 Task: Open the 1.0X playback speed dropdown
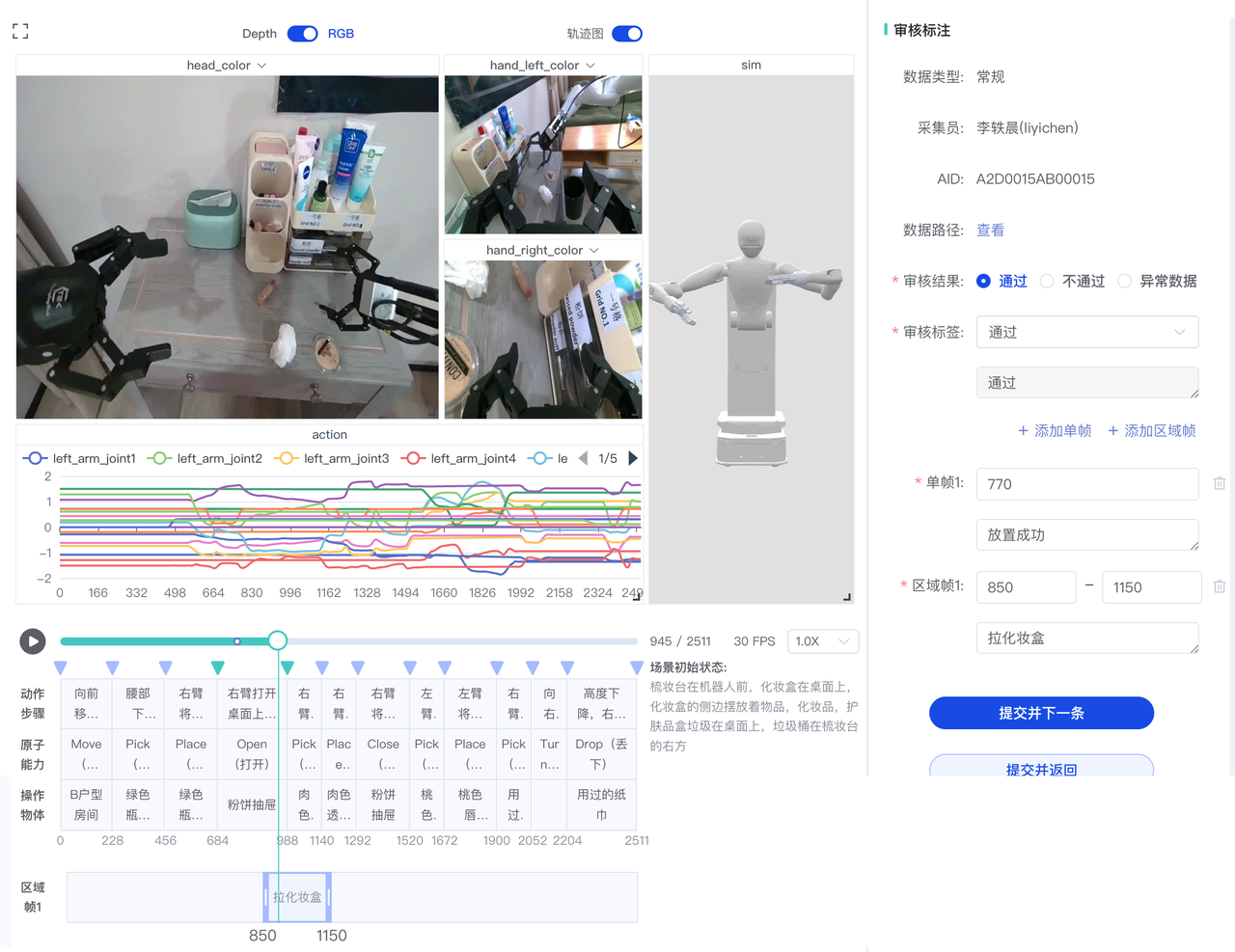(823, 640)
